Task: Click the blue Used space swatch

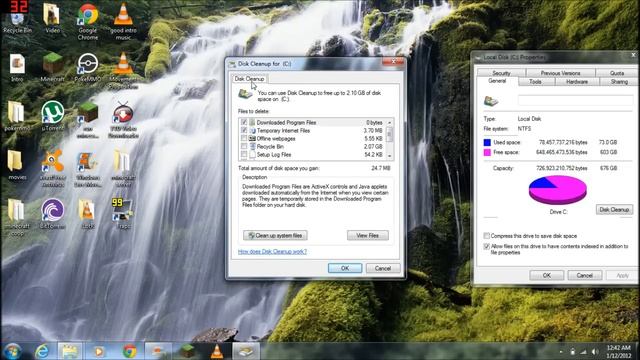Action: click(x=487, y=142)
